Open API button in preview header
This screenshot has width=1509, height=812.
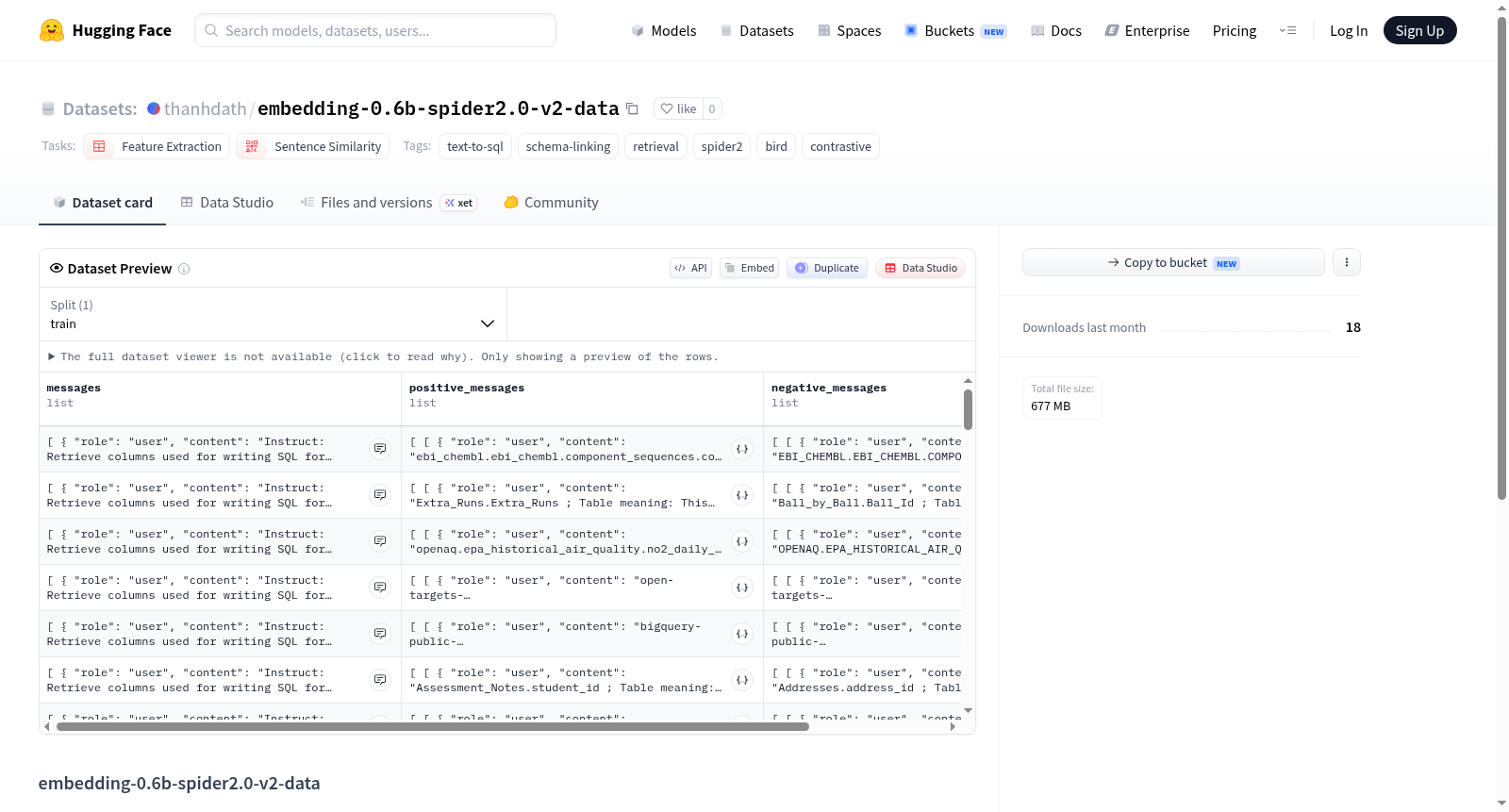[x=690, y=268]
